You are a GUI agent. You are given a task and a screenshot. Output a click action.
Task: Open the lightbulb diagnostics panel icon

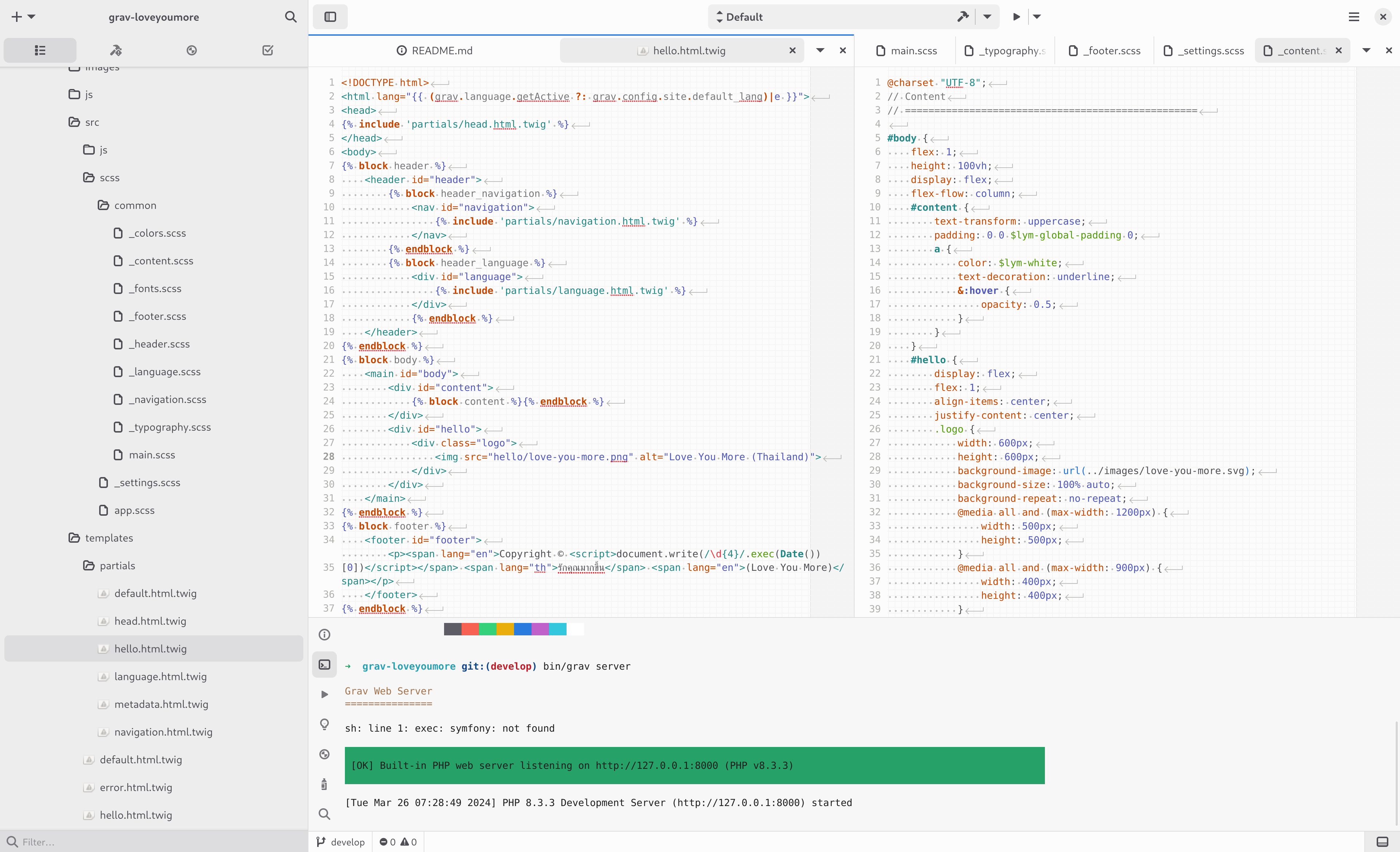coord(324,724)
